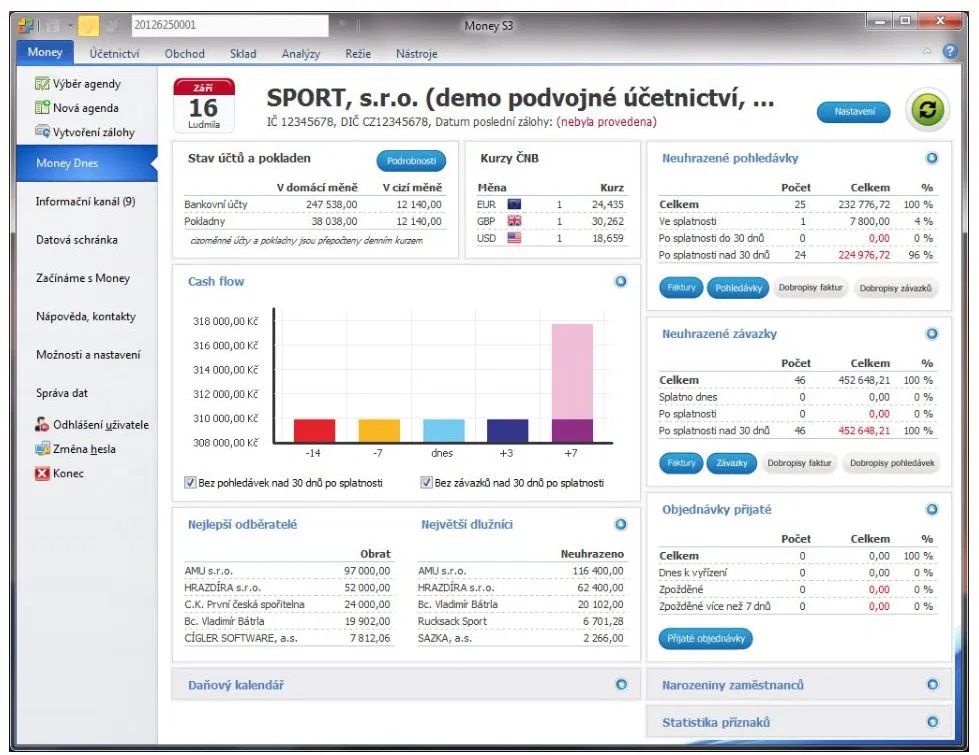Open the Nástroje menu tab
979x755 pixels.
(x=416, y=54)
